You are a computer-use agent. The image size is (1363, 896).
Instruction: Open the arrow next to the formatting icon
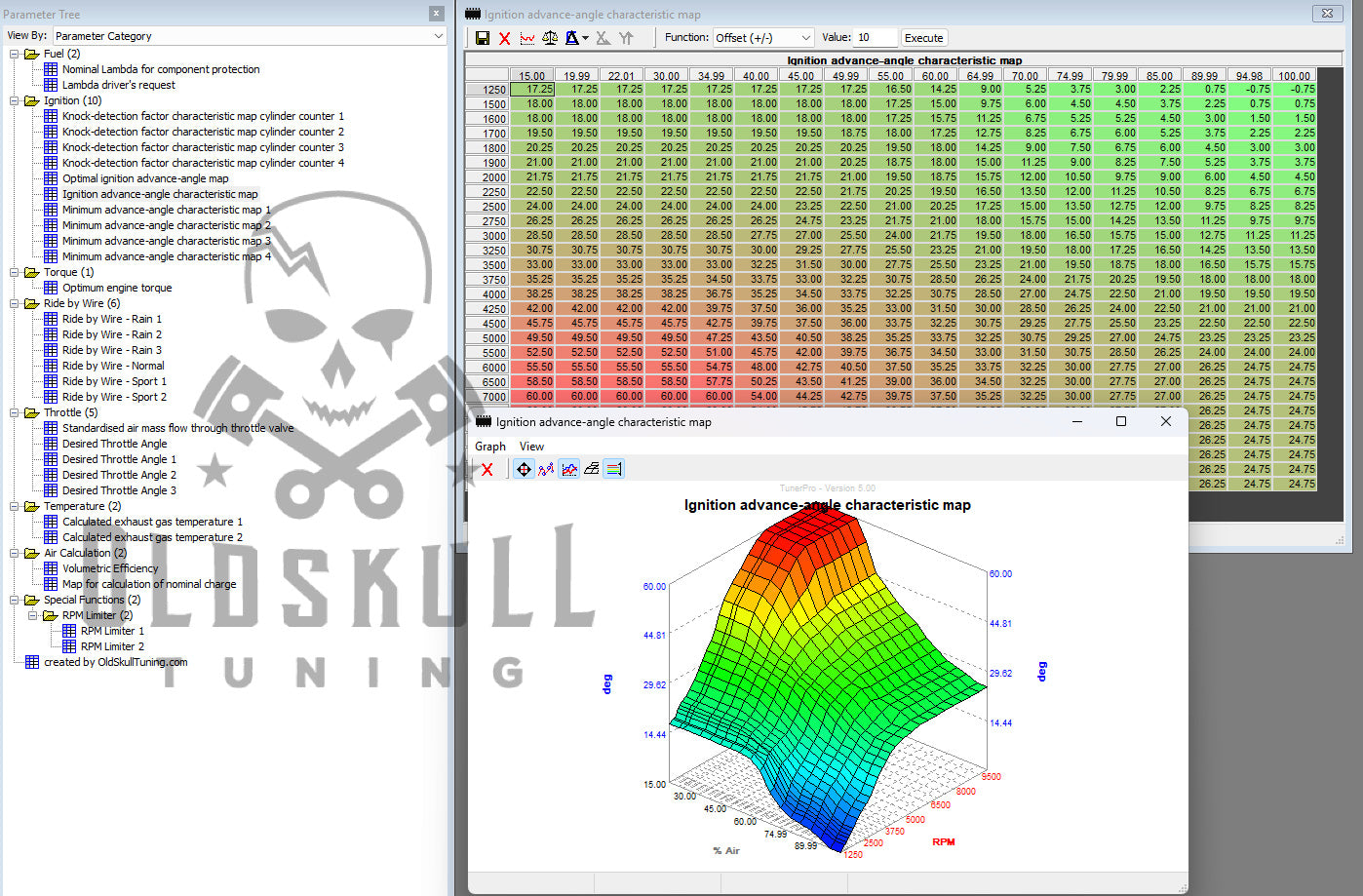point(585,38)
